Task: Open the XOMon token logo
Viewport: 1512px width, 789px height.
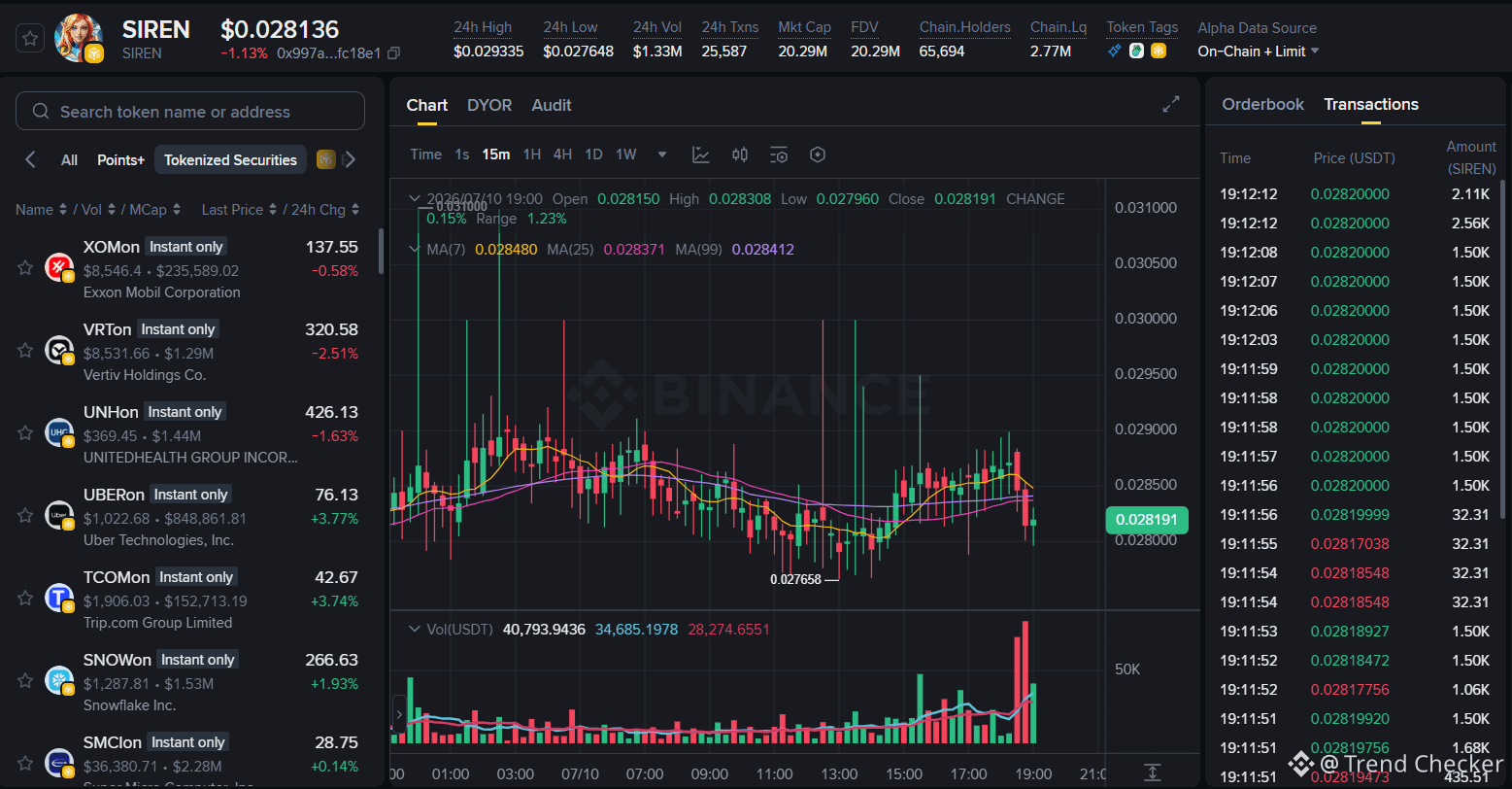Action: pos(59,267)
